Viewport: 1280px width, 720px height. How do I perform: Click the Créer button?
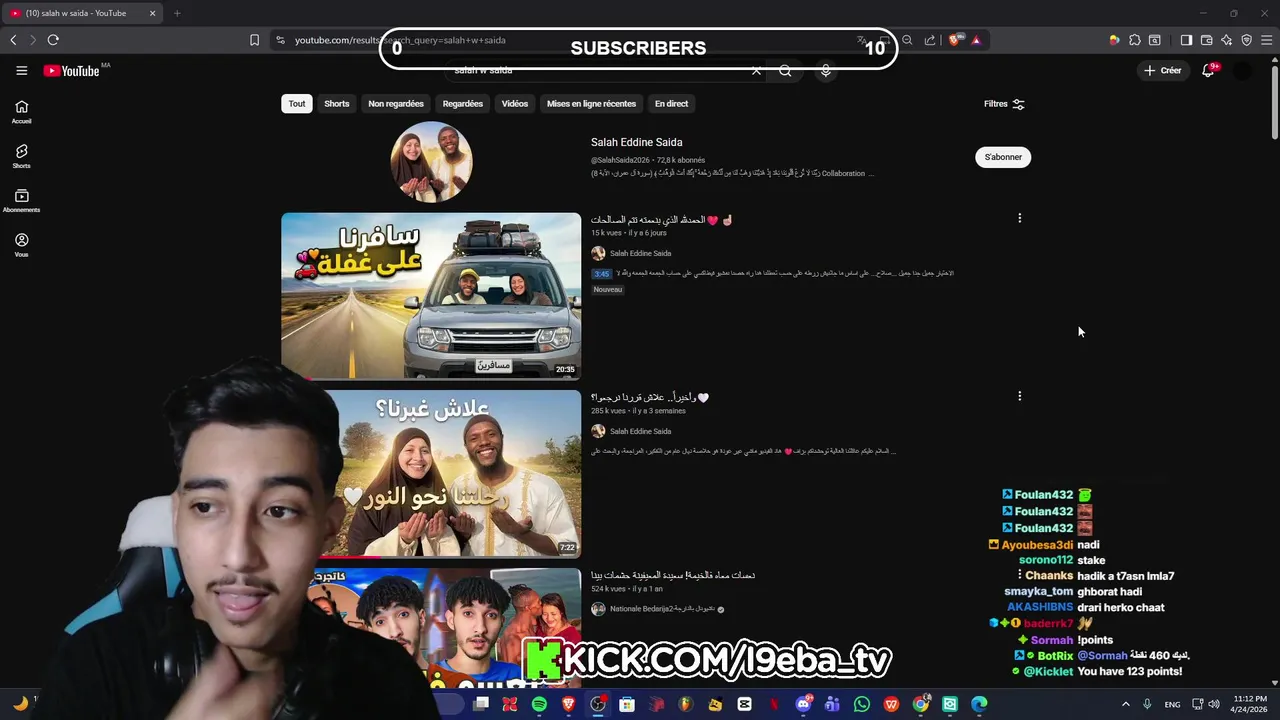tap(1163, 71)
